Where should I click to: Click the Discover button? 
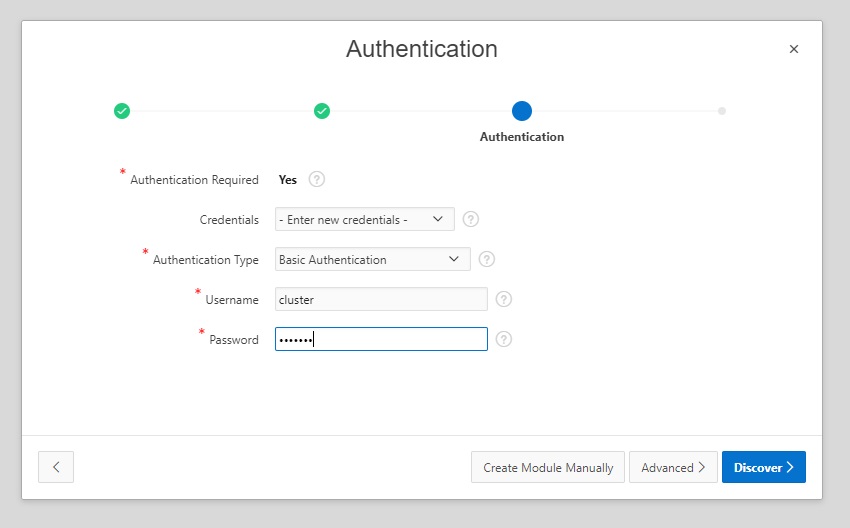pyautogui.click(x=764, y=467)
